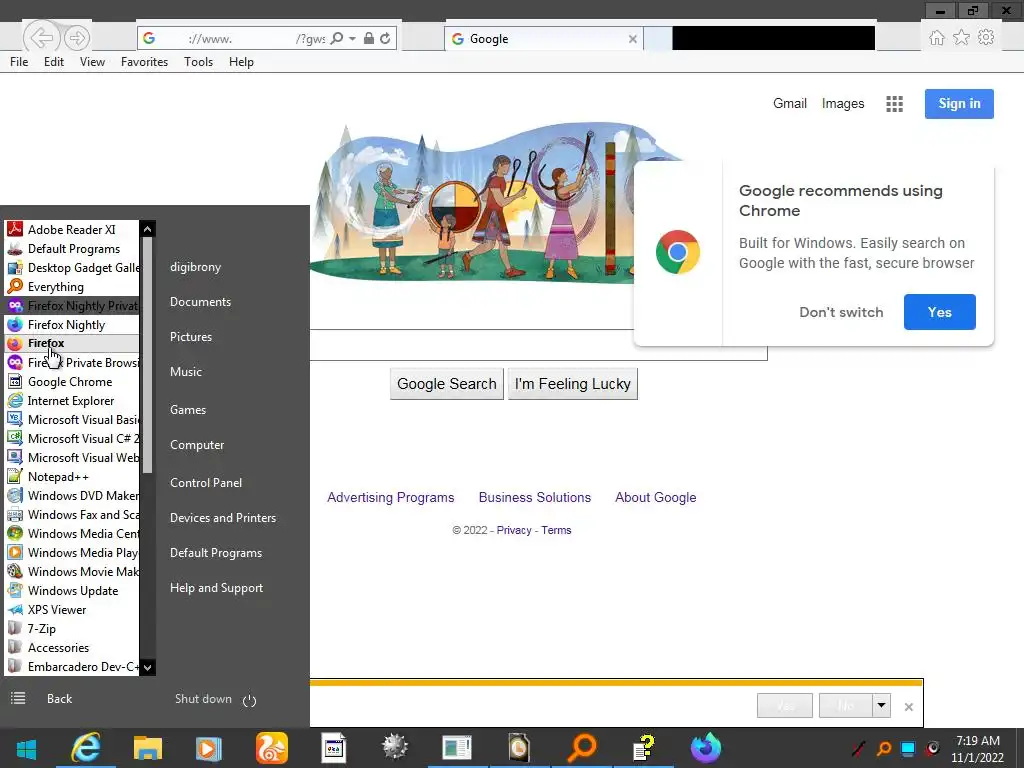Open Business Solutions link
Screen dimensions: 1024x768
535,497
